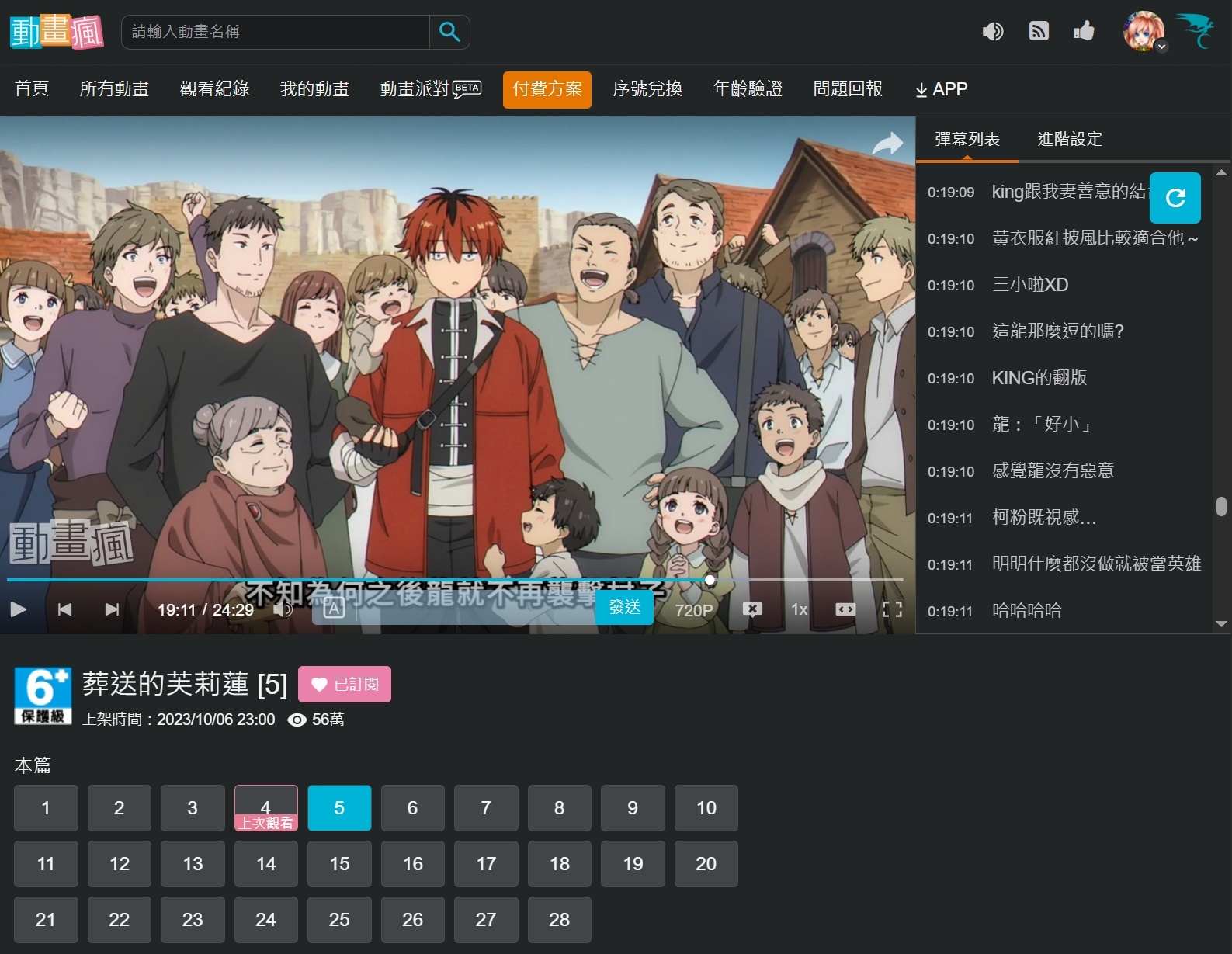This screenshot has width=1232, height=954.
Task: Toggle danmaku display off
Action: [x=752, y=609]
